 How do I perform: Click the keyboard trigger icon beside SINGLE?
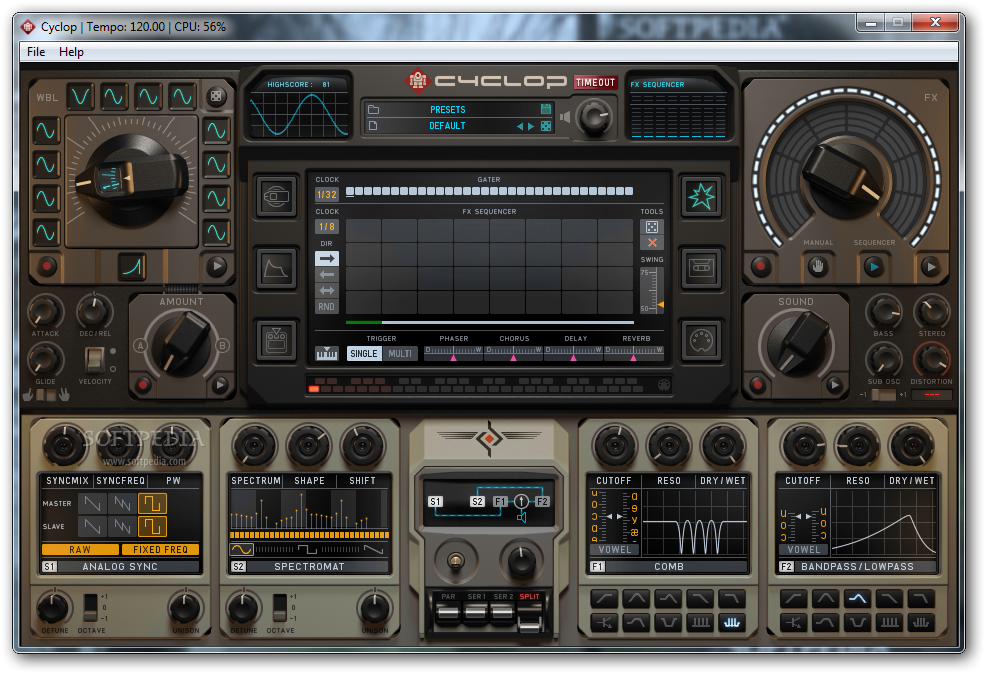[327, 353]
